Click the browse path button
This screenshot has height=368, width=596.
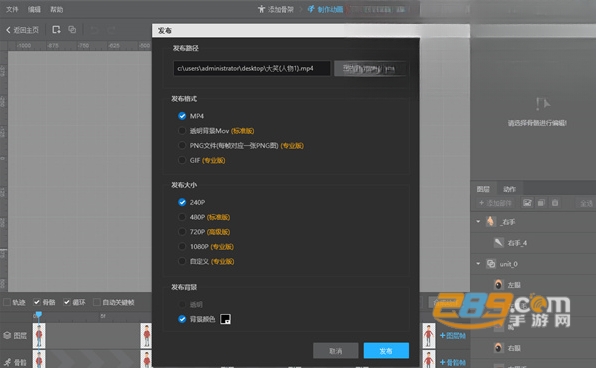pos(369,68)
